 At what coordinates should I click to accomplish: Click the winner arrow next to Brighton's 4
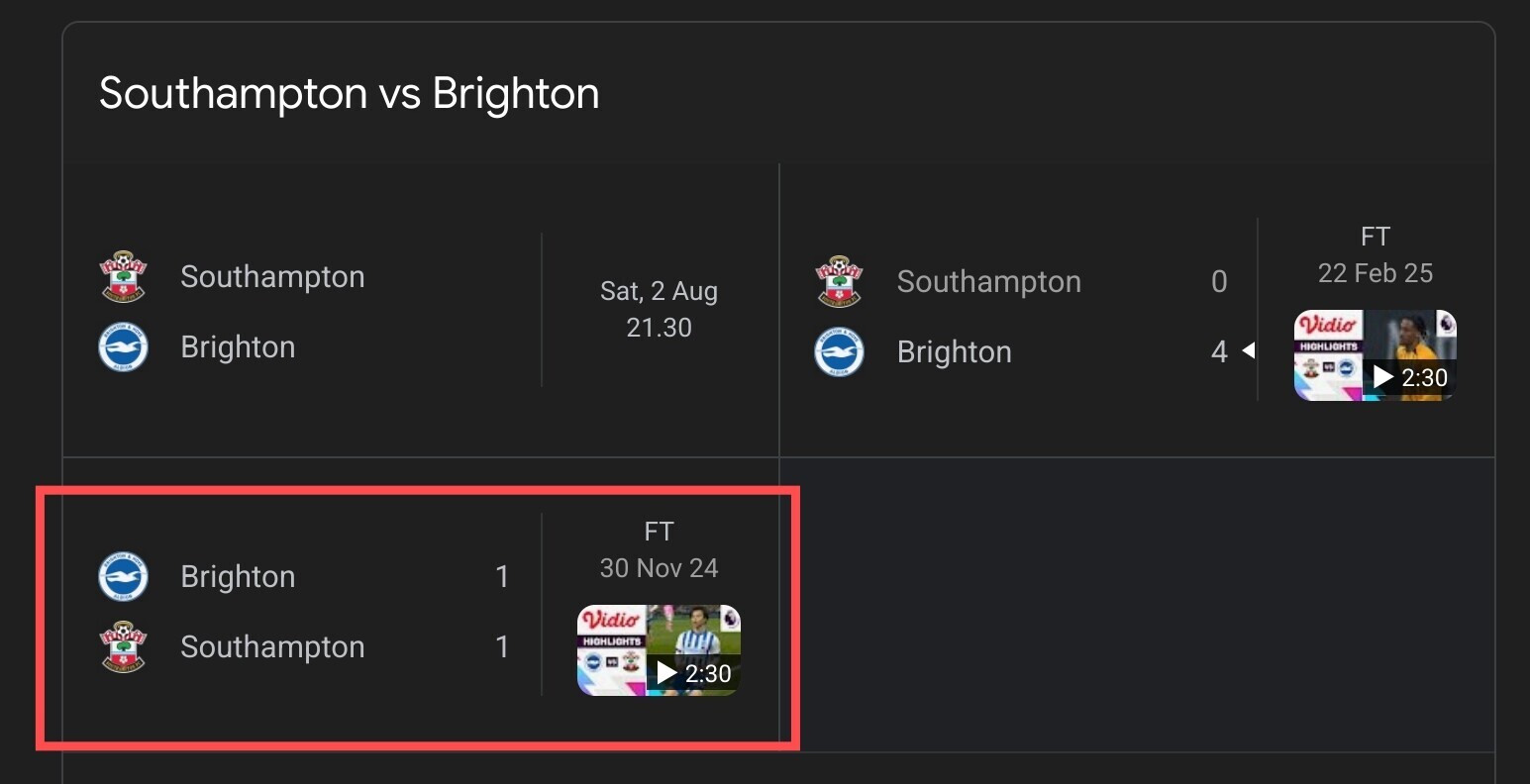(x=1249, y=350)
